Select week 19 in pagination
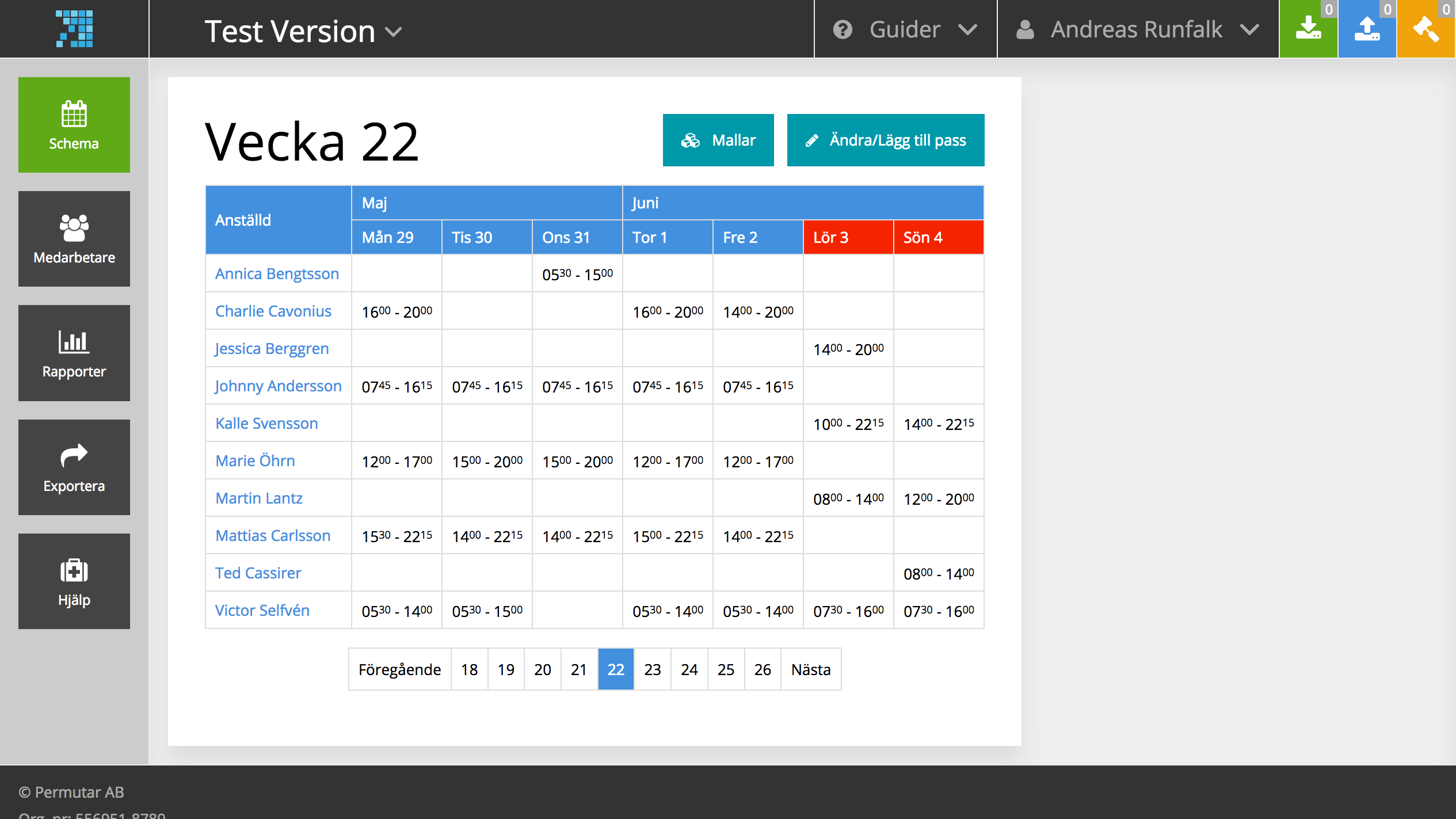Image resolution: width=1456 pixels, height=819 pixels. click(x=506, y=669)
